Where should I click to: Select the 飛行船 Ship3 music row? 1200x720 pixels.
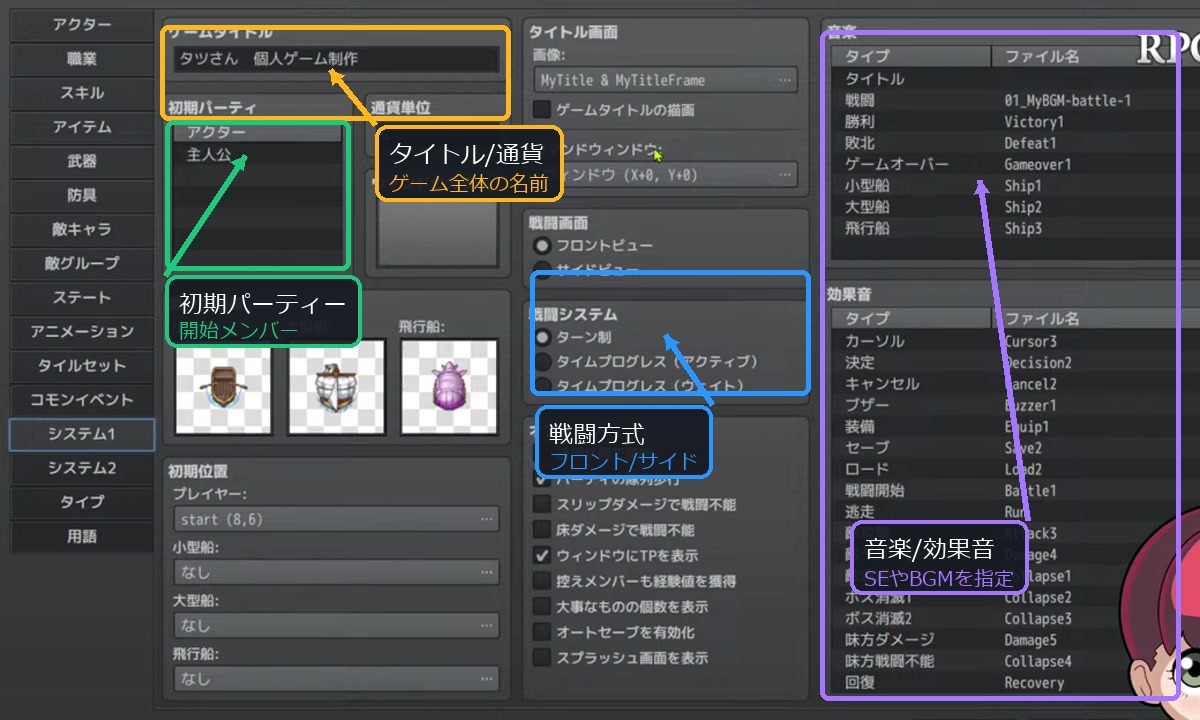pos(1015,228)
